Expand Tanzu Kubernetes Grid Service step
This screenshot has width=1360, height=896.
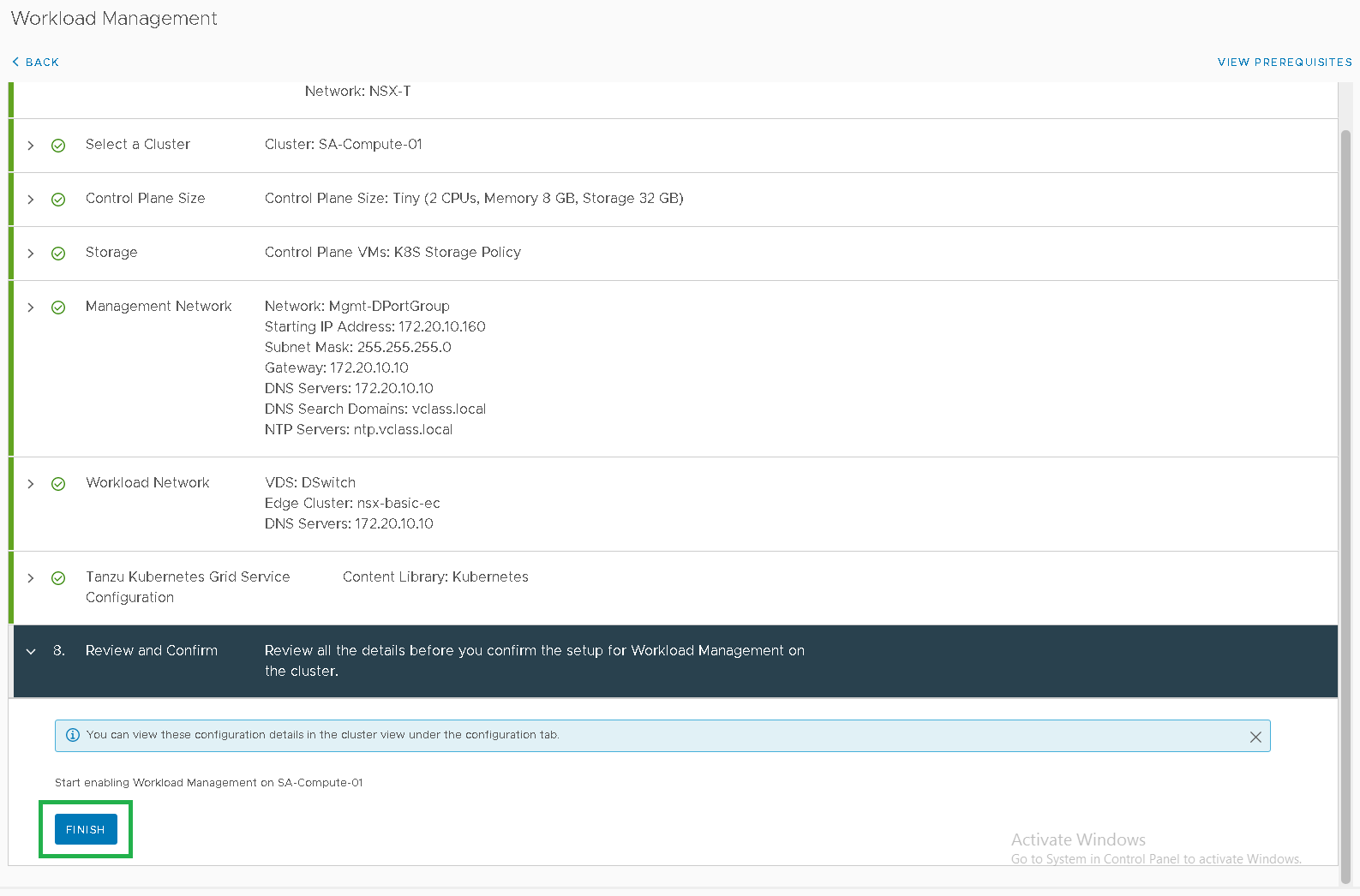point(31,578)
